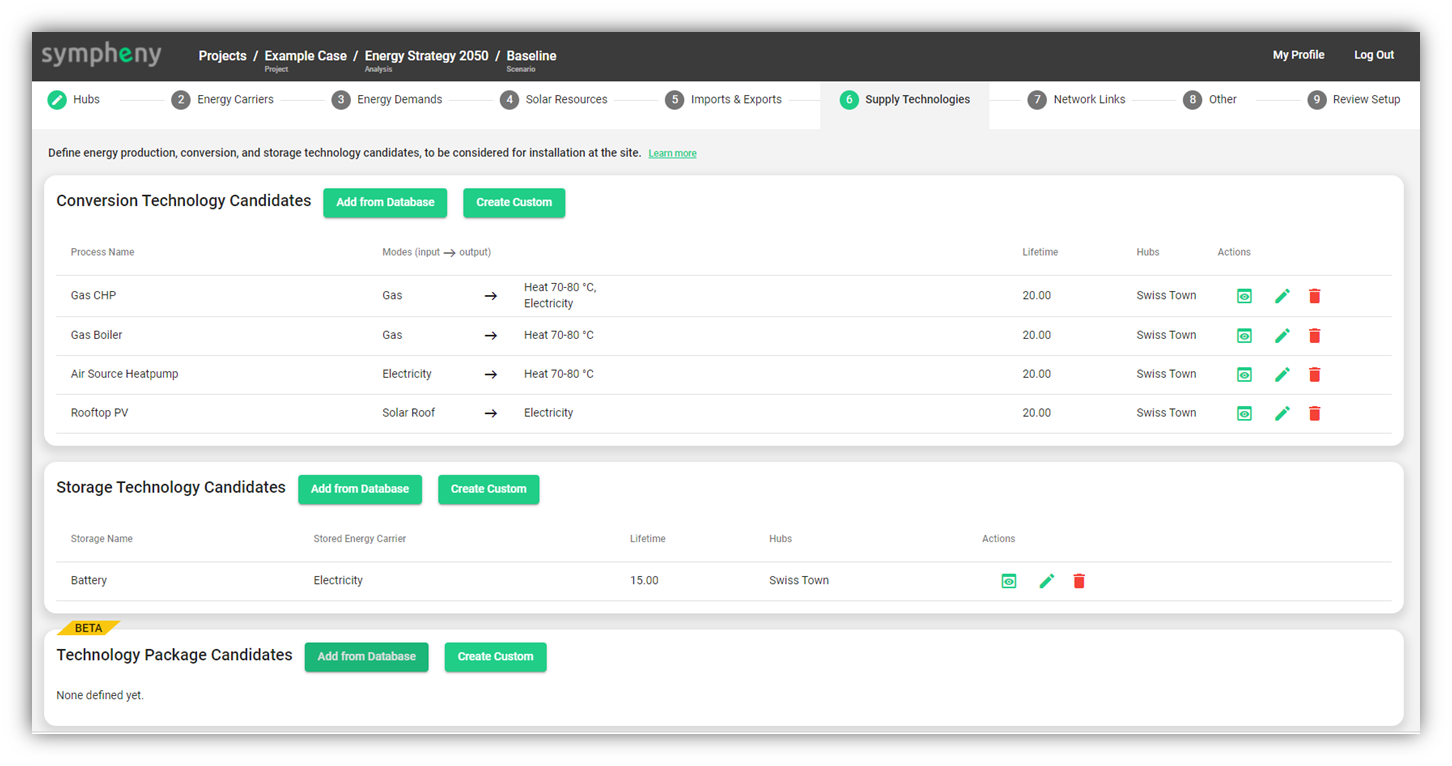1452x766 pixels.
Task: Click the Sympheny logo
Action: [x=101, y=55]
